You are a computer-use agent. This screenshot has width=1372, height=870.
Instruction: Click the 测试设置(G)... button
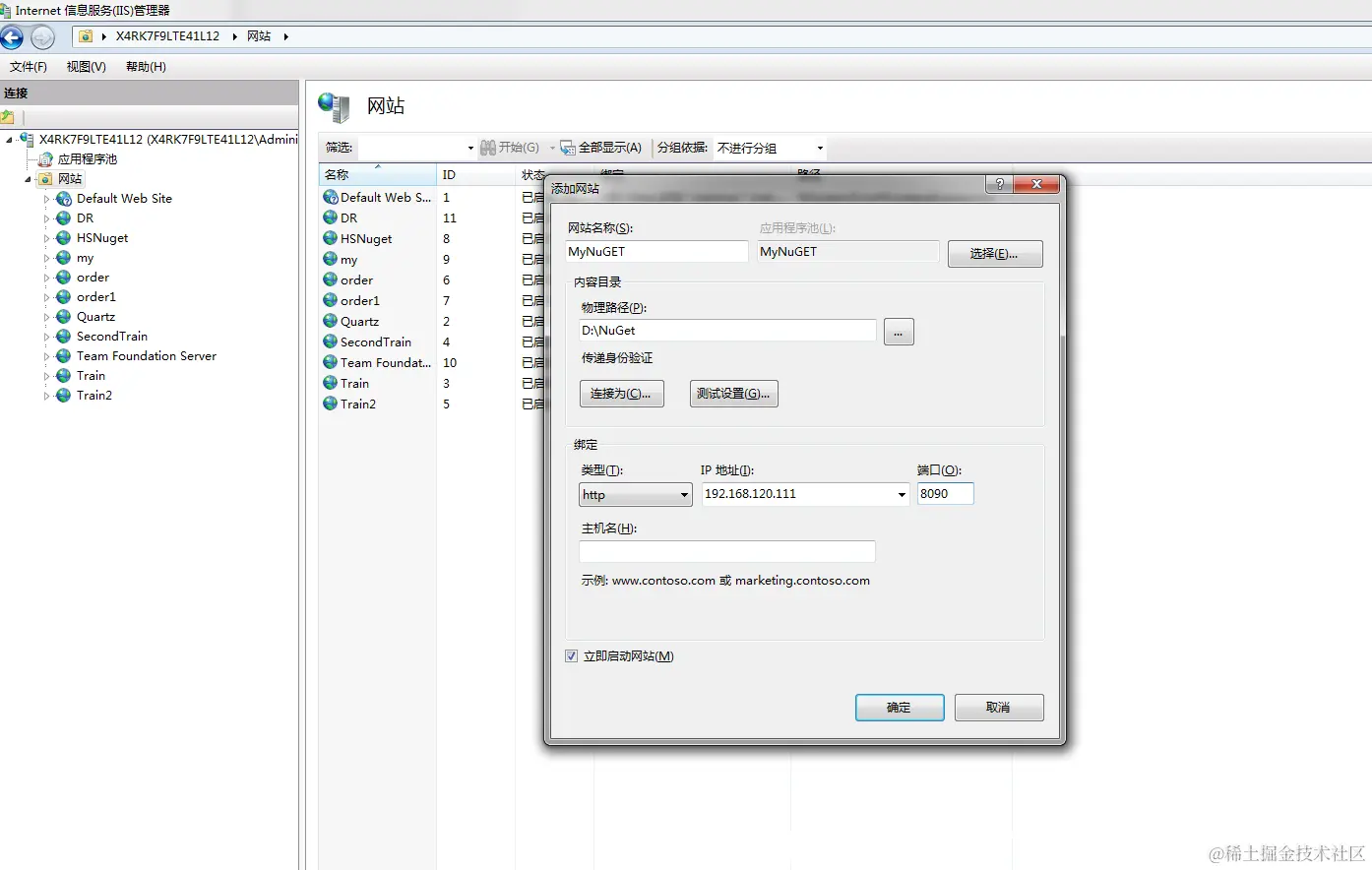click(734, 394)
